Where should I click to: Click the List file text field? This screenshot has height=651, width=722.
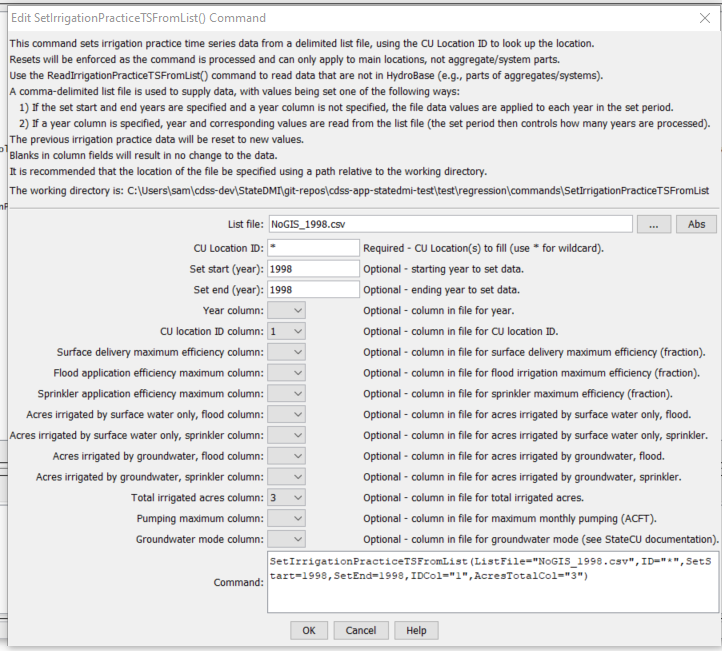[x=450, y=224]
